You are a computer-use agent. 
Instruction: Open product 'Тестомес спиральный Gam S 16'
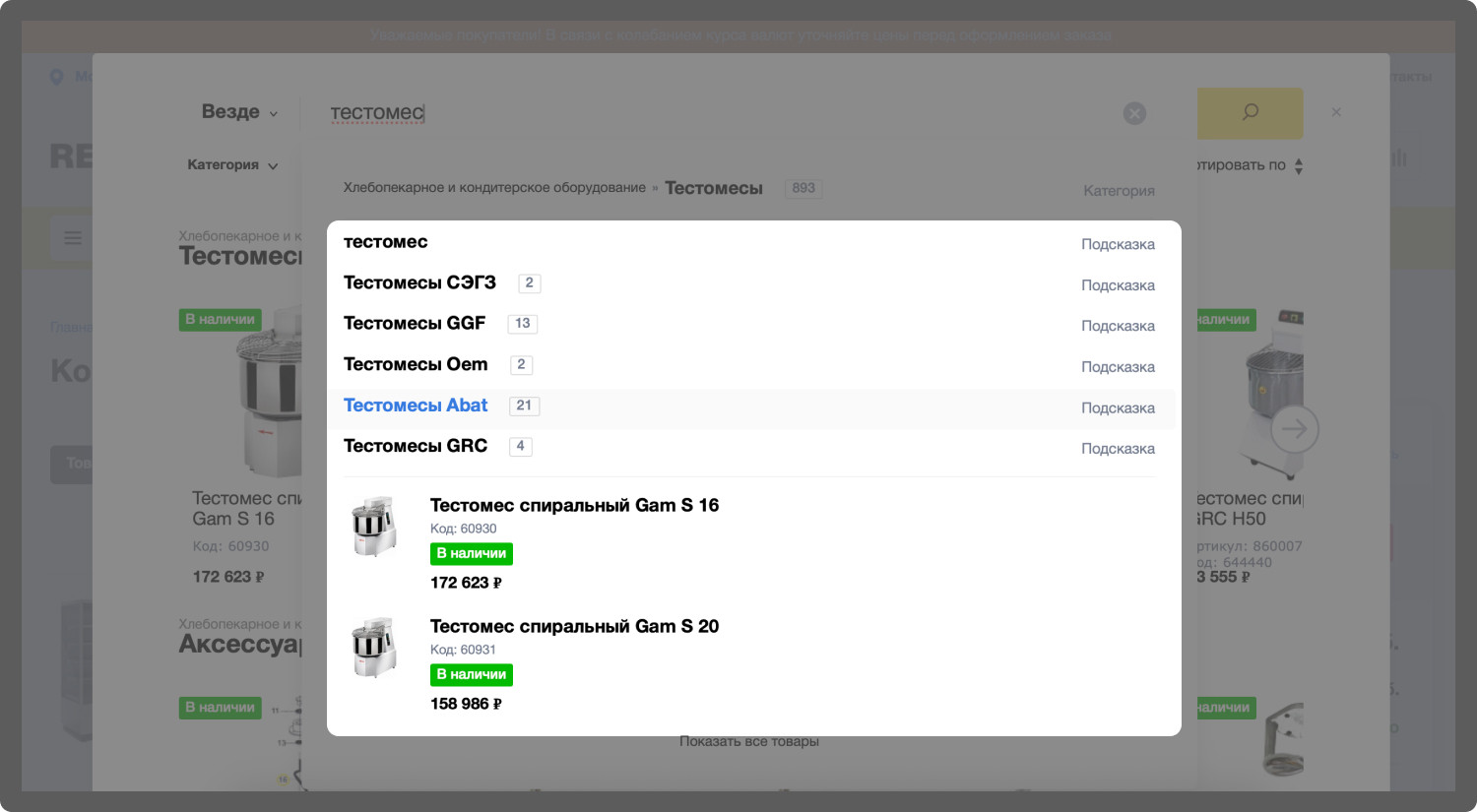tap(574, 505)
